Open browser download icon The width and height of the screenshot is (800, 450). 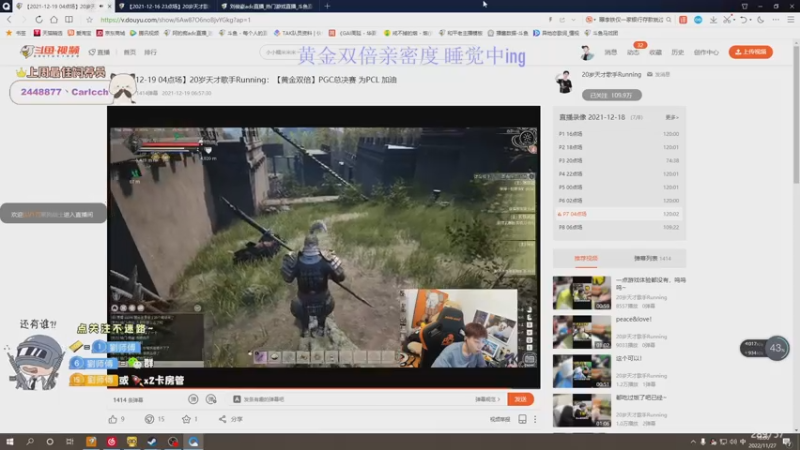(x=713, y=20)
